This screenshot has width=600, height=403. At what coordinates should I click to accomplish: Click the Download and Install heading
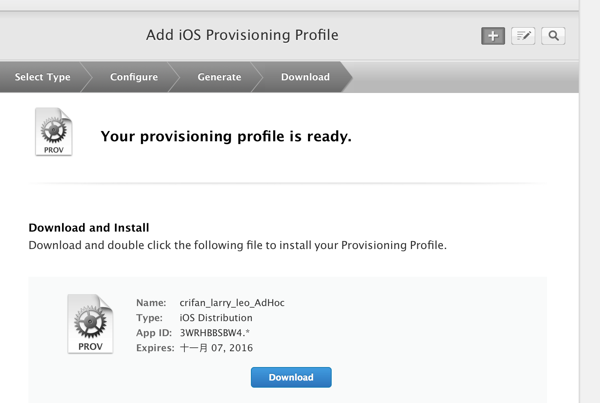click(x=91, y=228)
